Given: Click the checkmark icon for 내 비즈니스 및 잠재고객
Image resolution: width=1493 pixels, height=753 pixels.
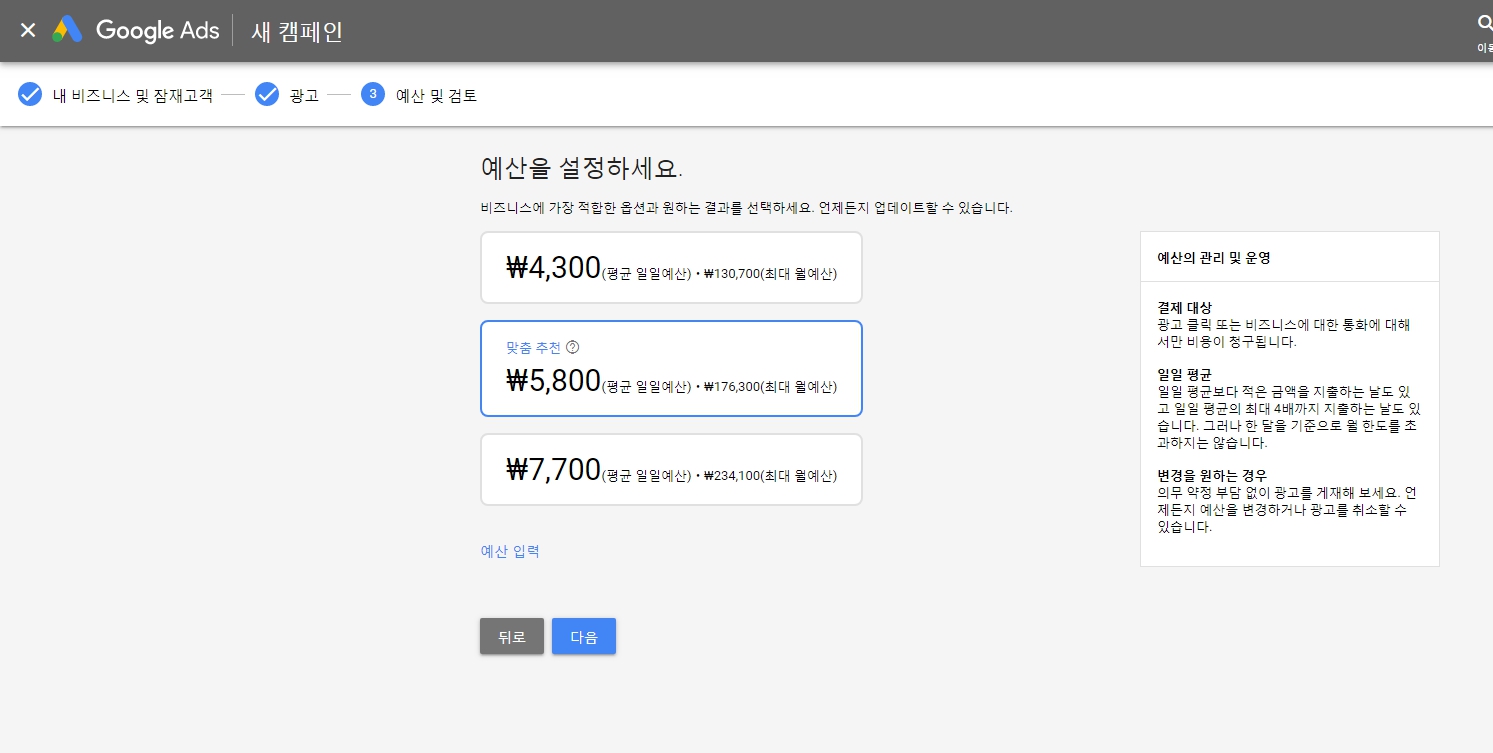Looking at the screenshot, I should (x=30, y=95).
